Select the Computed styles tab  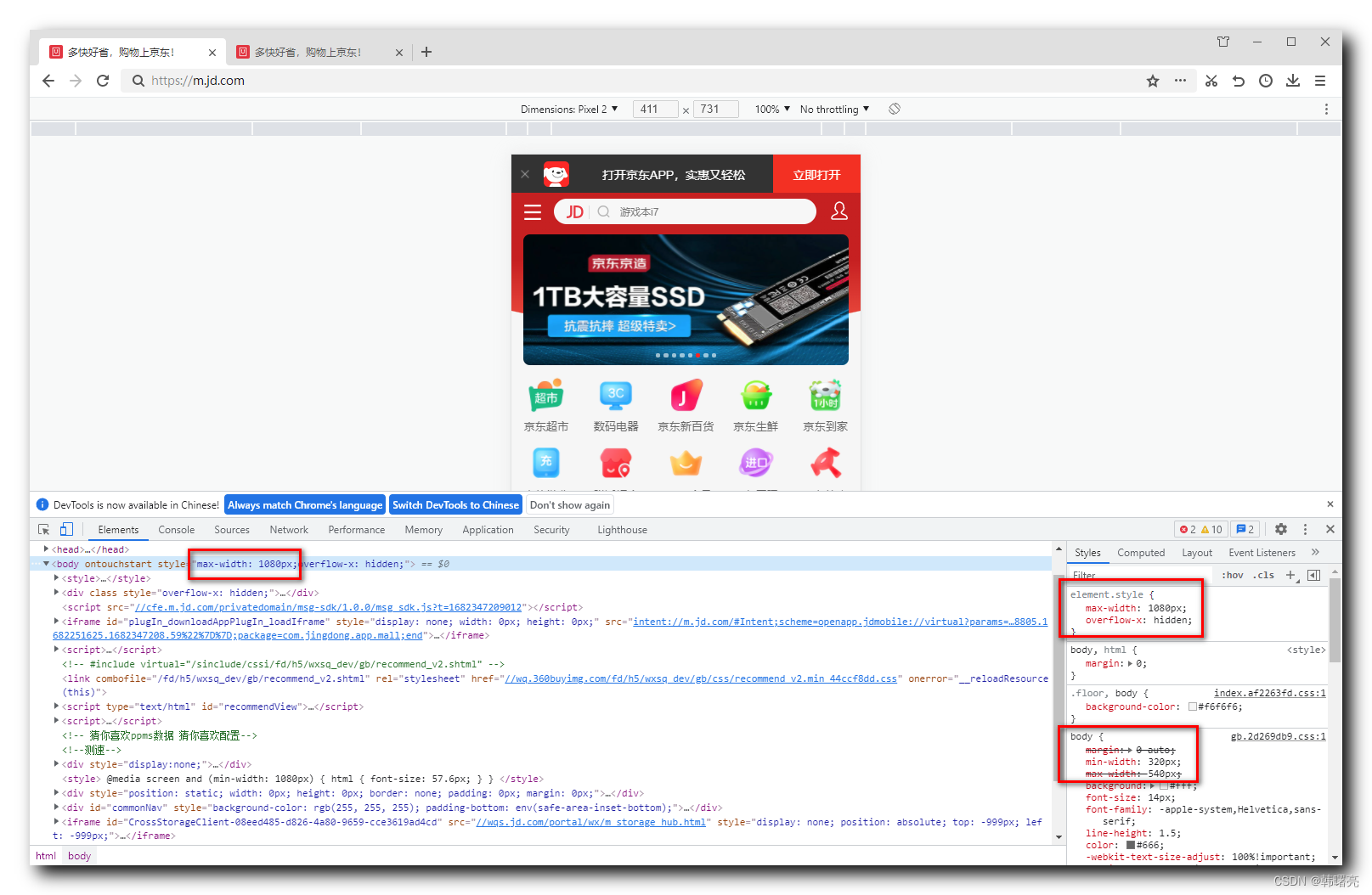(x=1141, y=552)
